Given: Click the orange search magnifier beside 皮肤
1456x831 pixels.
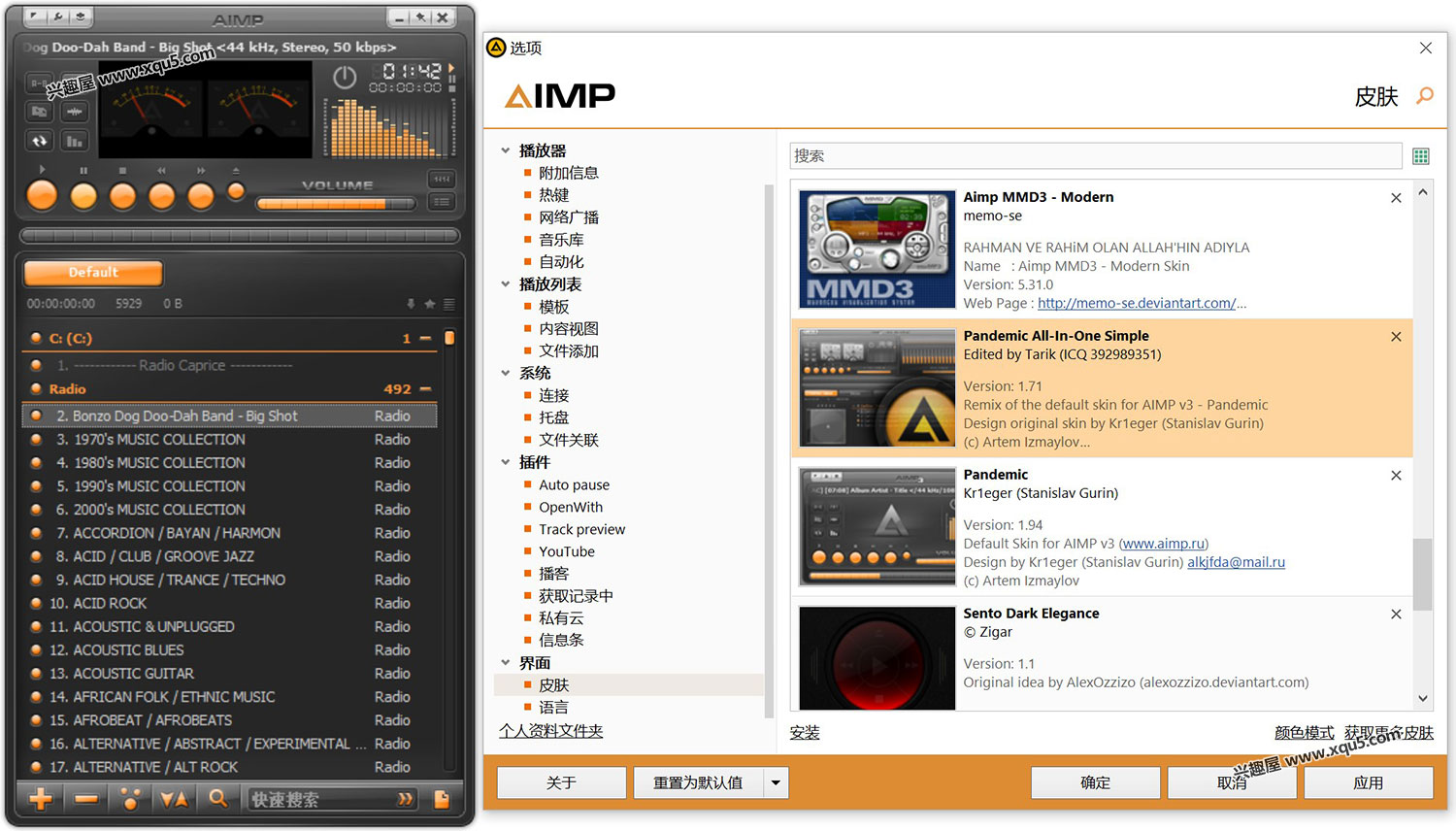Looking at the screenshot, I should tap(1425, 95).
